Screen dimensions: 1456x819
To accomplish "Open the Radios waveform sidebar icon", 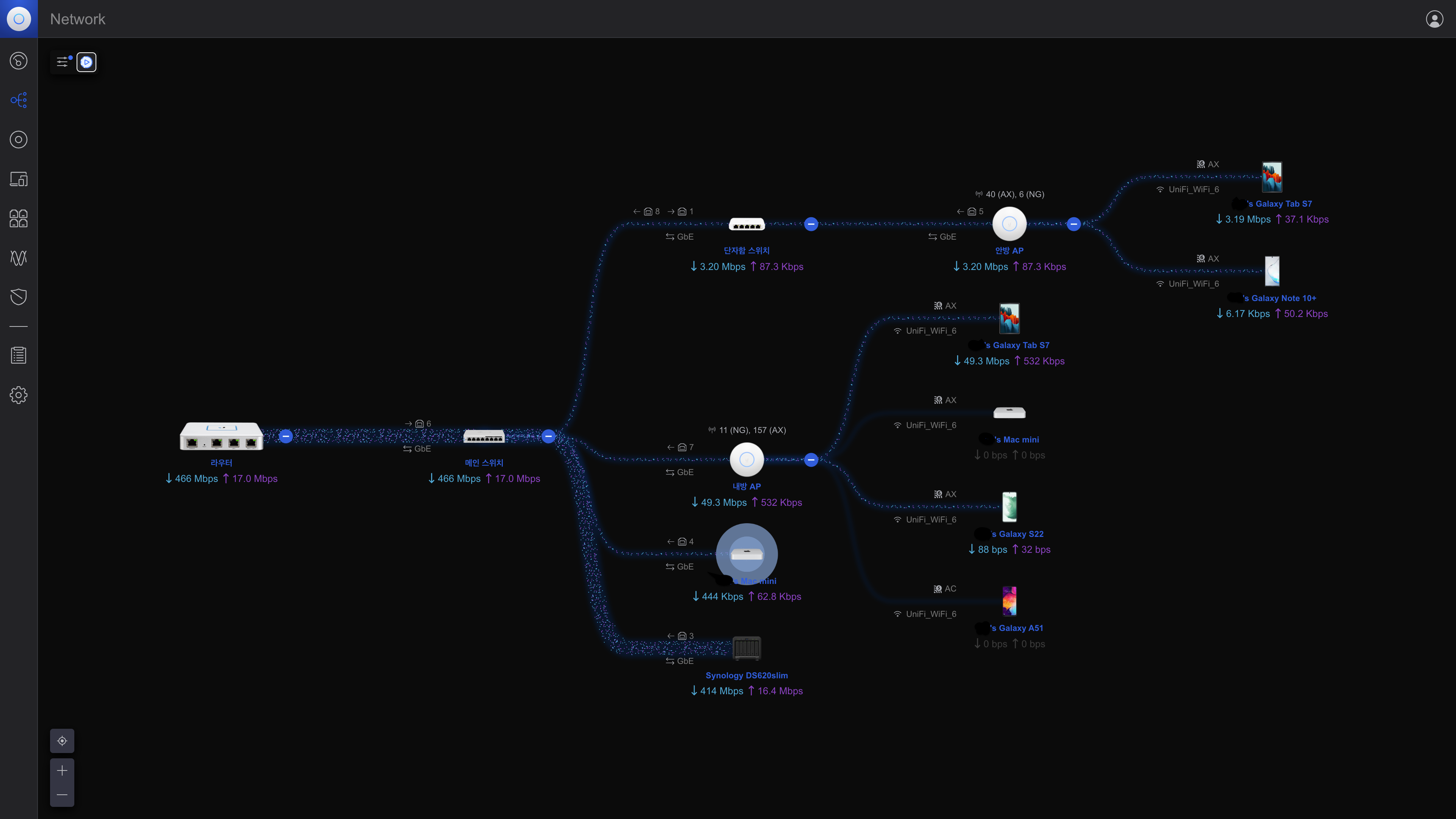I will point(19,258).
